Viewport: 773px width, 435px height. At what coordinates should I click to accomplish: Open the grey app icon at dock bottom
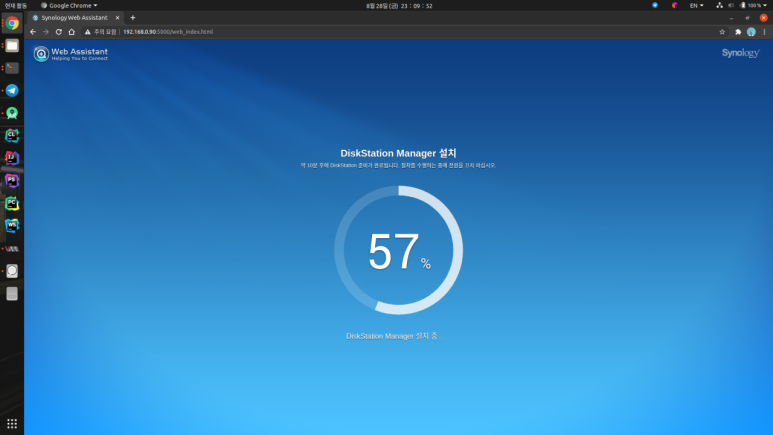pos(12,294)
